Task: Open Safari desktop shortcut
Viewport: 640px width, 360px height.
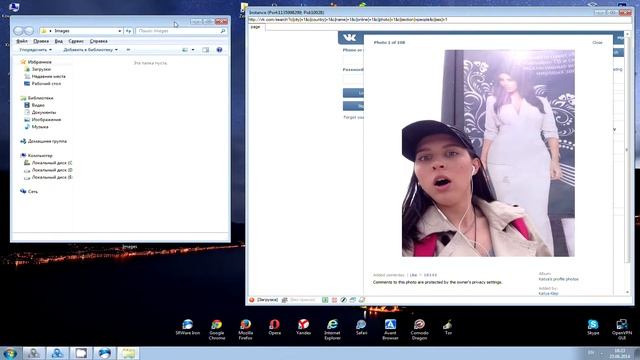Action: [x=361, y=328]
